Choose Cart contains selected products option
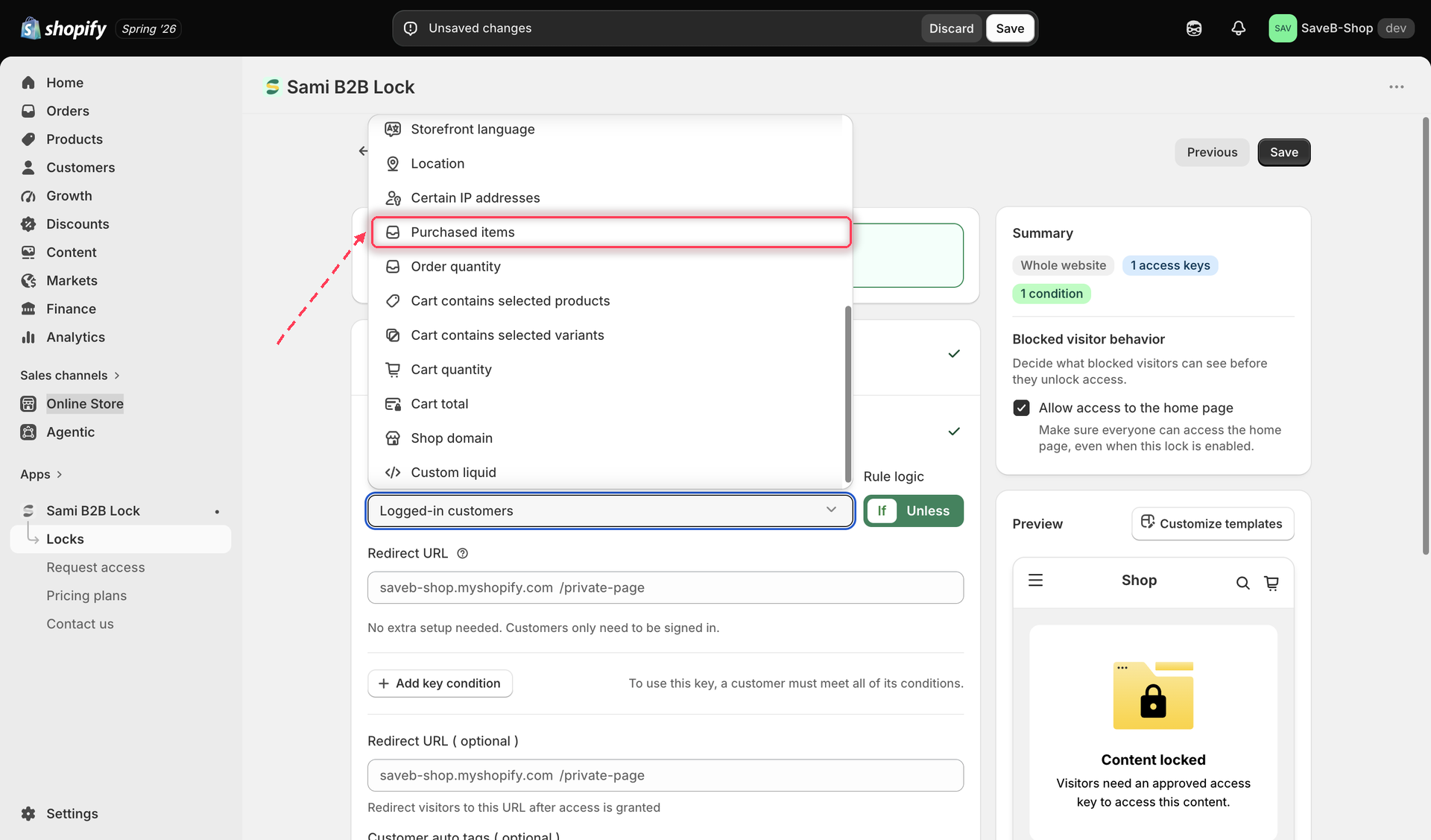Image resolution: width=1431 pixels, height=840 pixels. pos(610,301)
